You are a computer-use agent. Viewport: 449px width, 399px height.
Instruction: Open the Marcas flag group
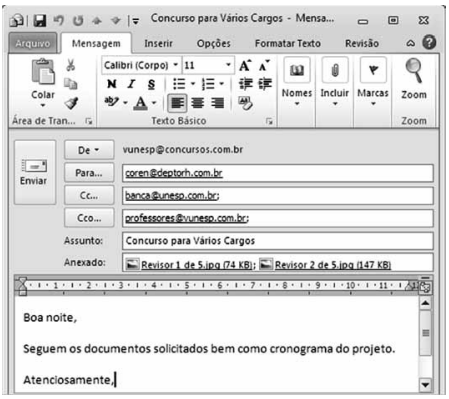click(373, 82)
